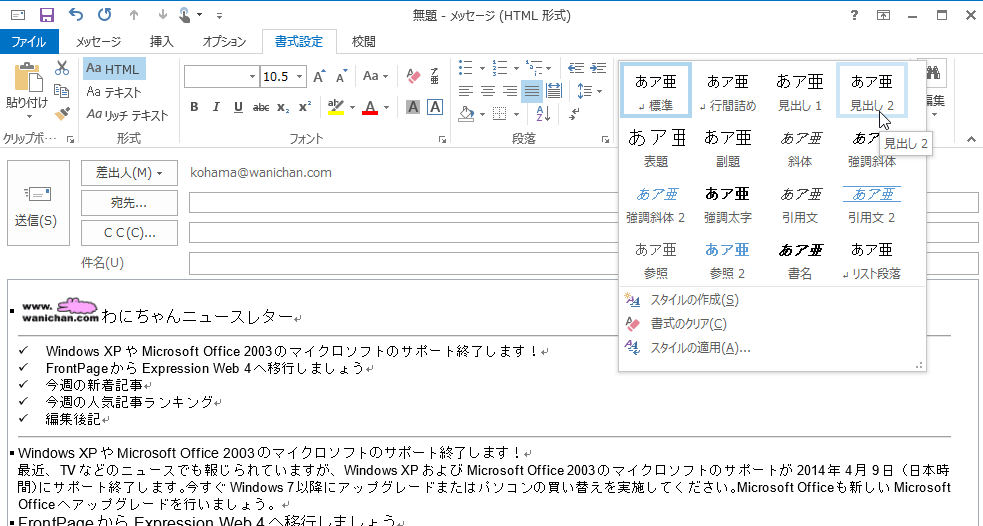Image resolution: width=983 pixels, height=526 pixels.
Task: Click the decrease indent icon
Action: click(x=576, y=68)
